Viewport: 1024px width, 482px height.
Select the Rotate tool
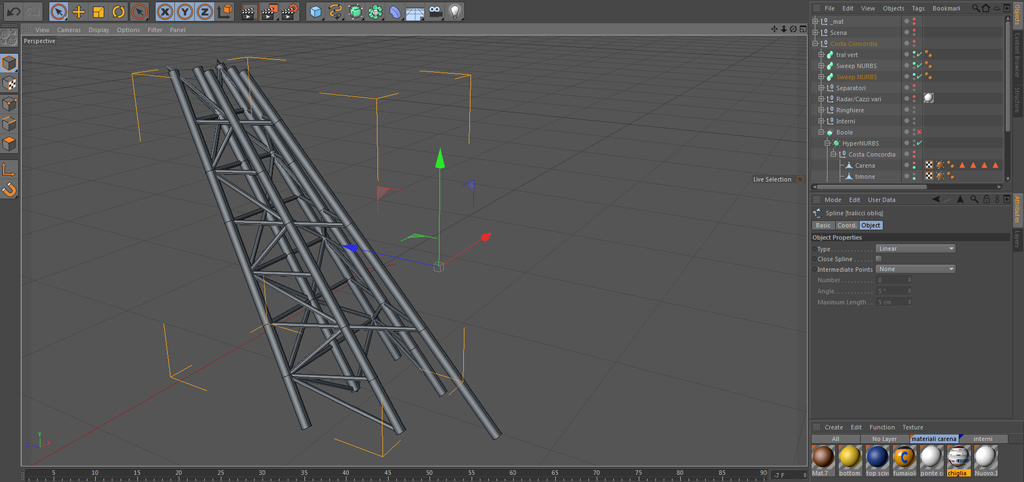tap(118, 11)
